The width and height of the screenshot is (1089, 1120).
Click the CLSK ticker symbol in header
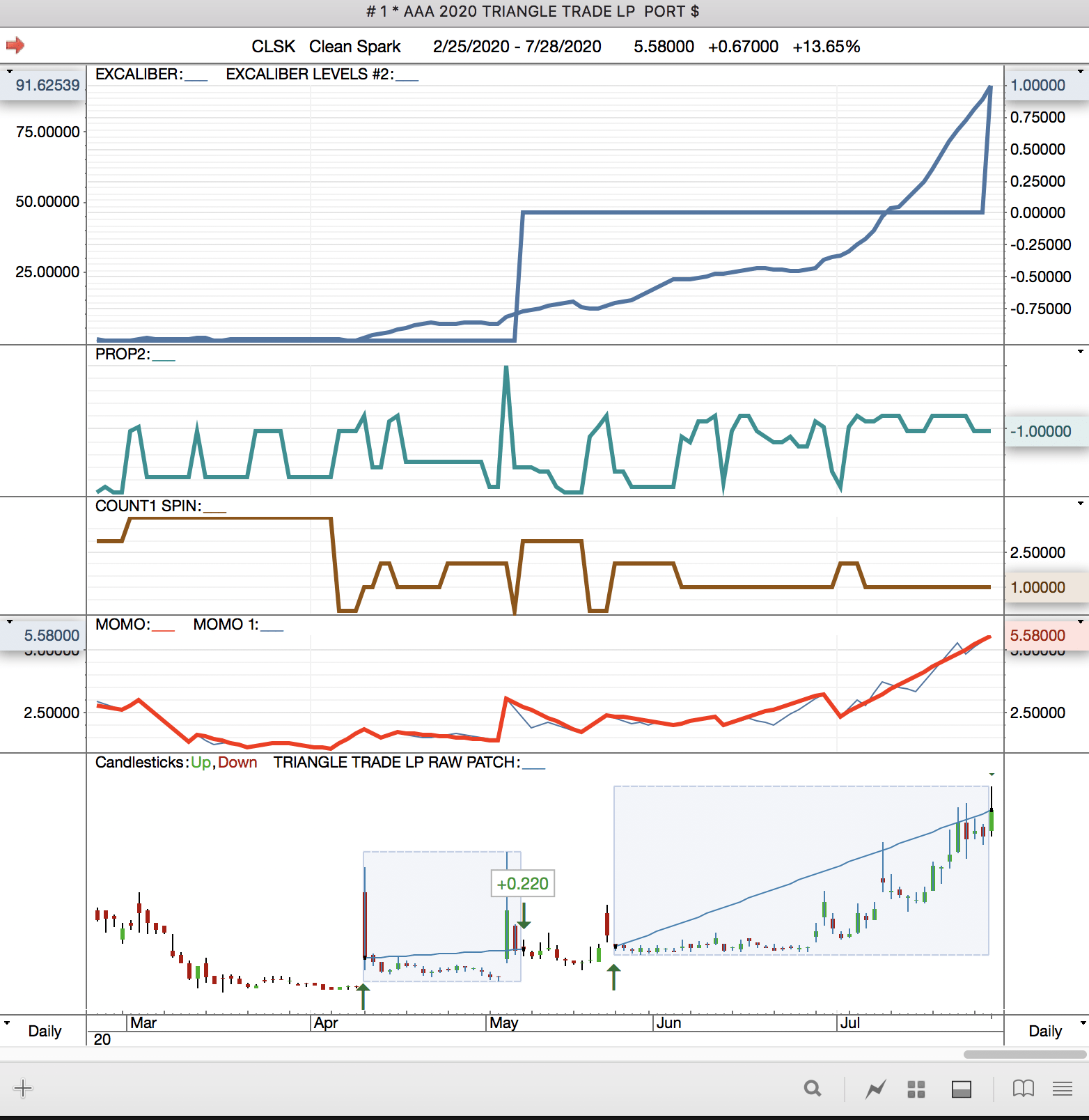tap(273, 47)
